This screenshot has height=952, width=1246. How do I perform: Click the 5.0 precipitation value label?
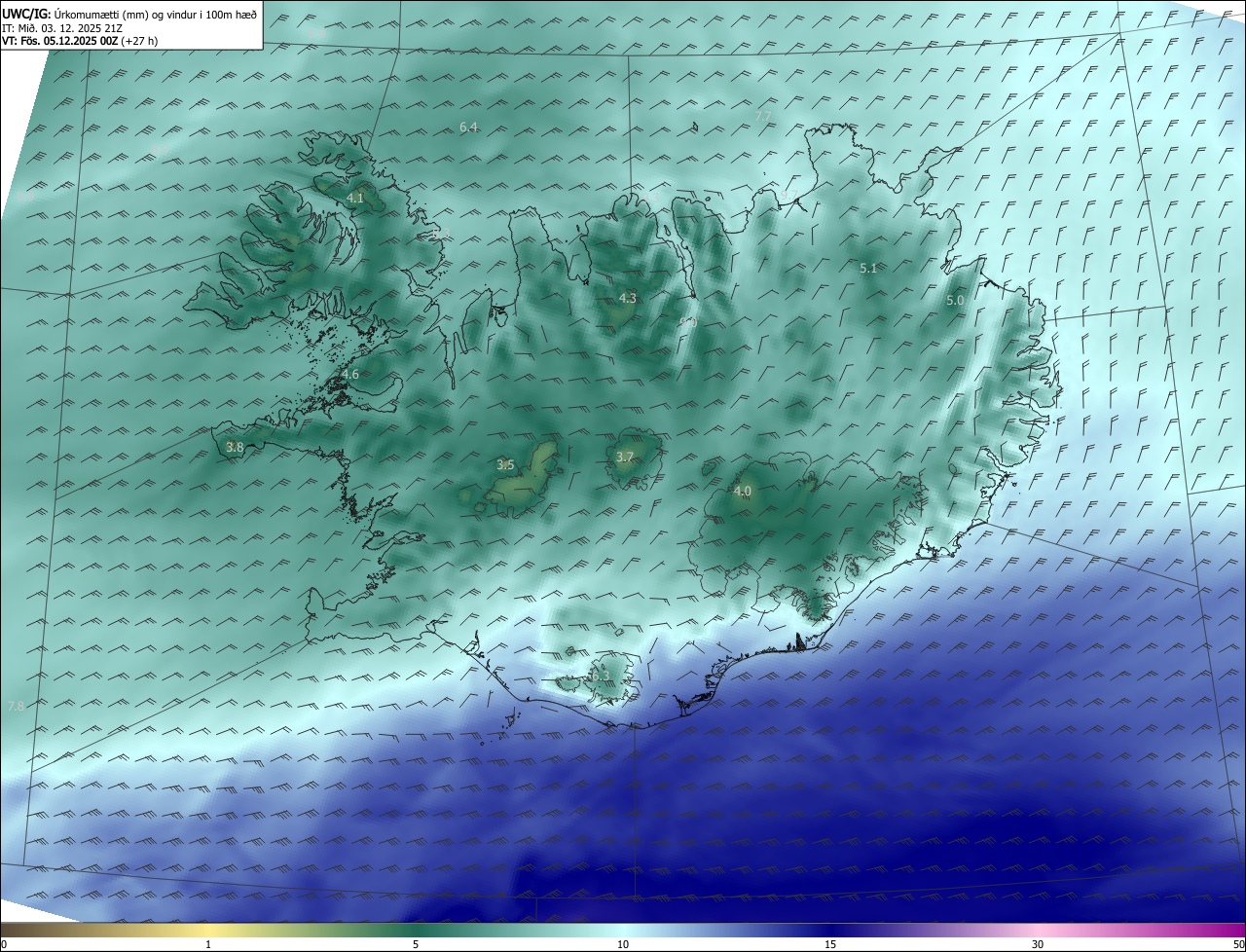(955, 301)
